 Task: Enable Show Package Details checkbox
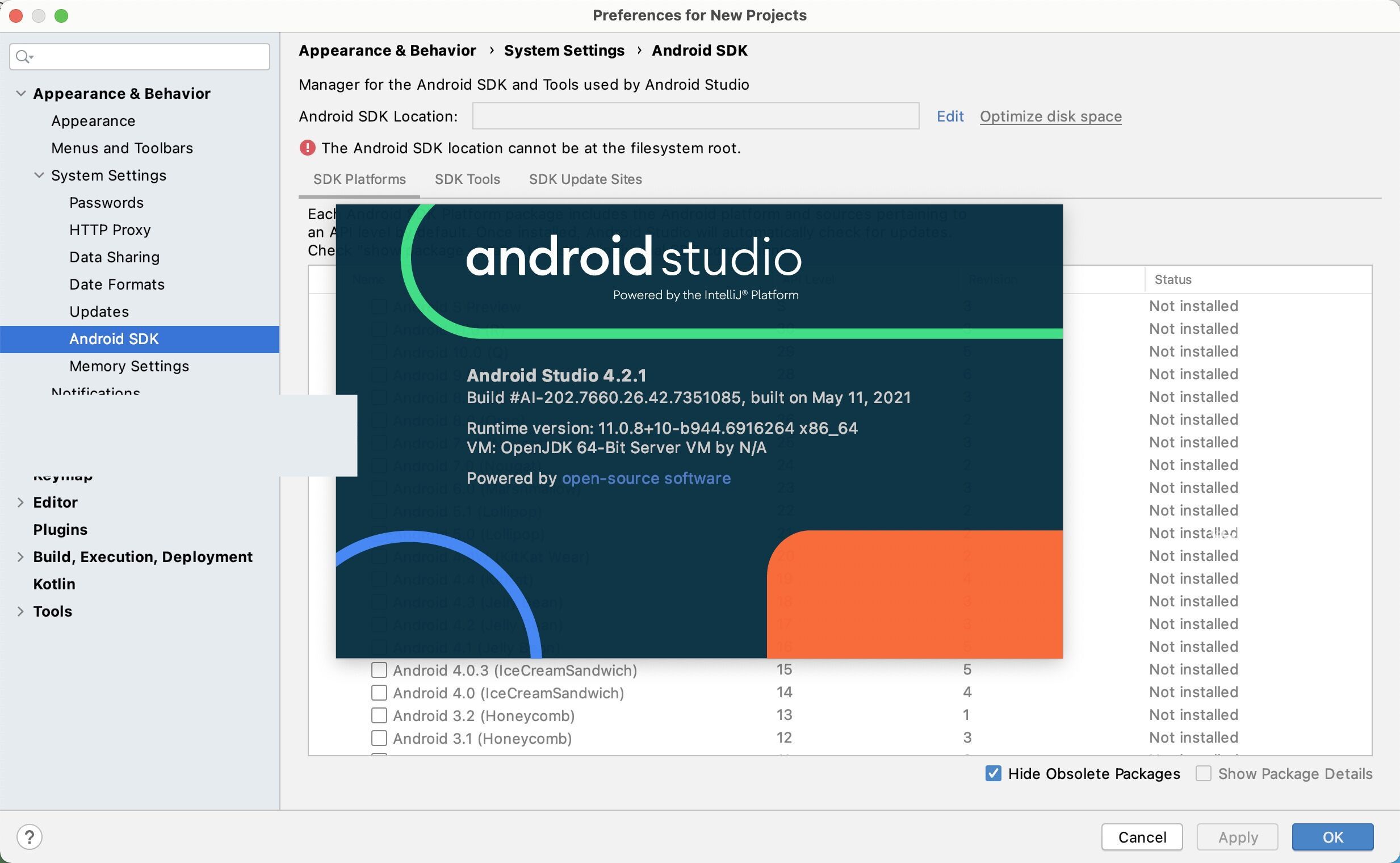click(1202, 772)
